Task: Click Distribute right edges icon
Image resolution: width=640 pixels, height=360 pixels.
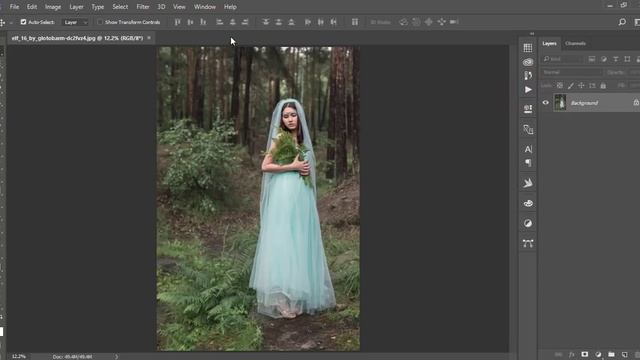Action: (x=333, y=22)
